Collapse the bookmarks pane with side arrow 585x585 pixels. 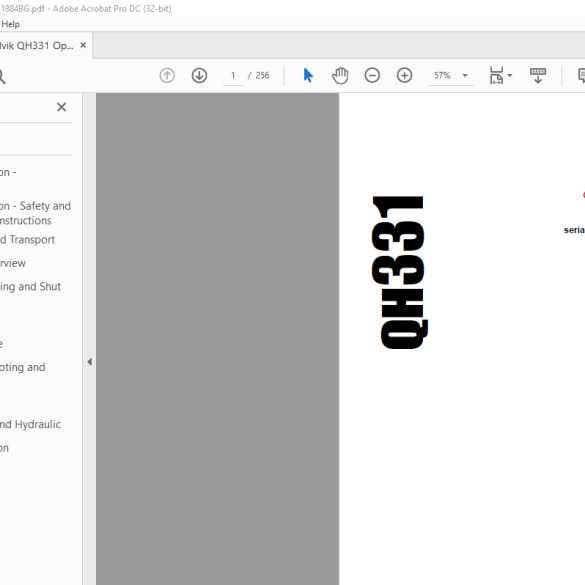pyautogui.click(x=90, y=362)
